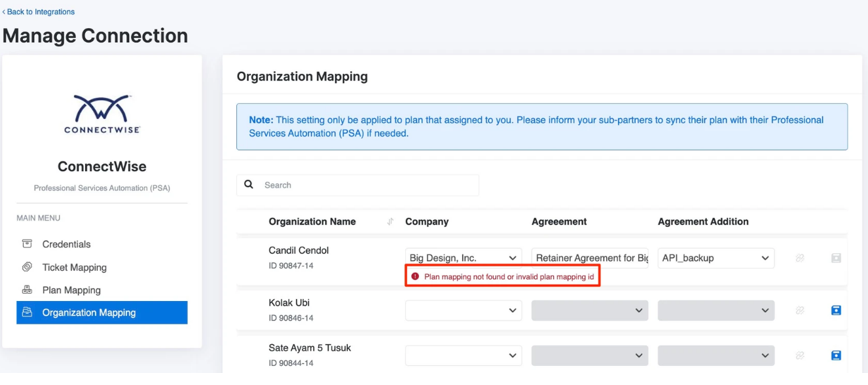Image resolution: width=868 pixels, height=385 pixels.
Task: Click the save icon for Sate Ayam 5 Tusuk row
Action: 836,355
